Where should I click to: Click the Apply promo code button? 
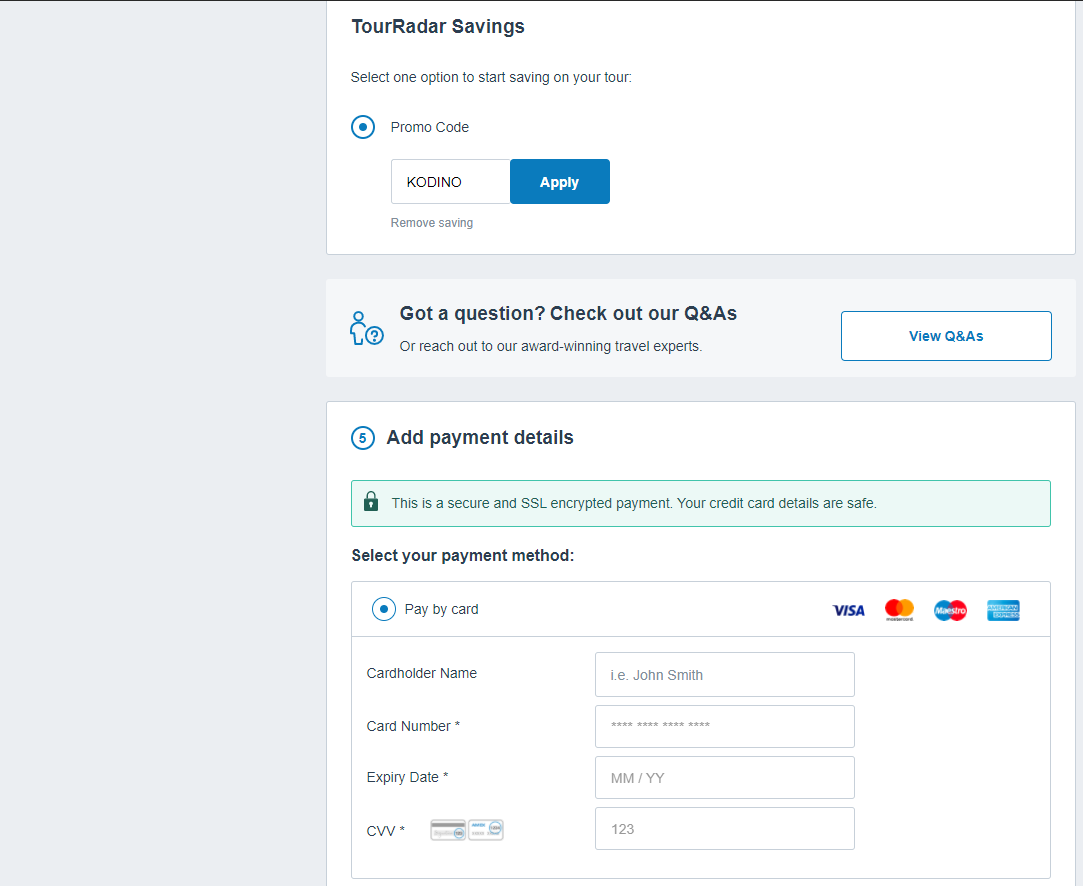(559, 182)
